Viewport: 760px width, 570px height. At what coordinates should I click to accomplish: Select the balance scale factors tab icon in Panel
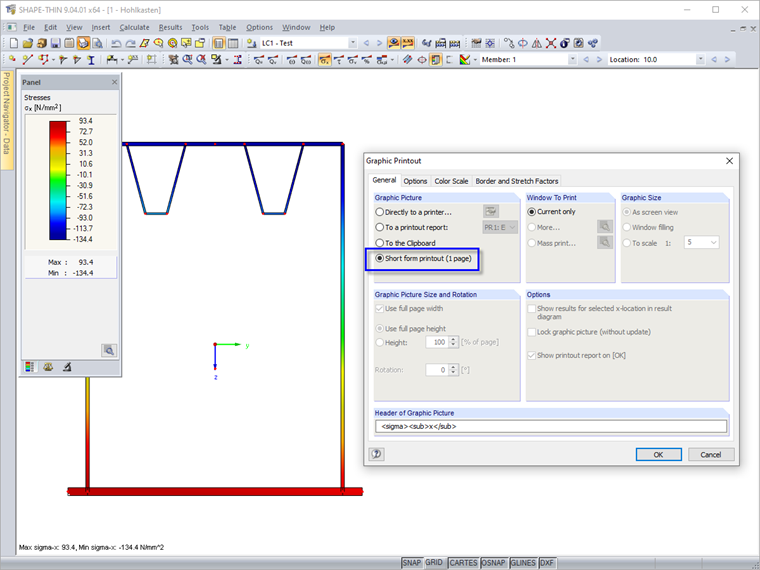click(x=48, y=367)
